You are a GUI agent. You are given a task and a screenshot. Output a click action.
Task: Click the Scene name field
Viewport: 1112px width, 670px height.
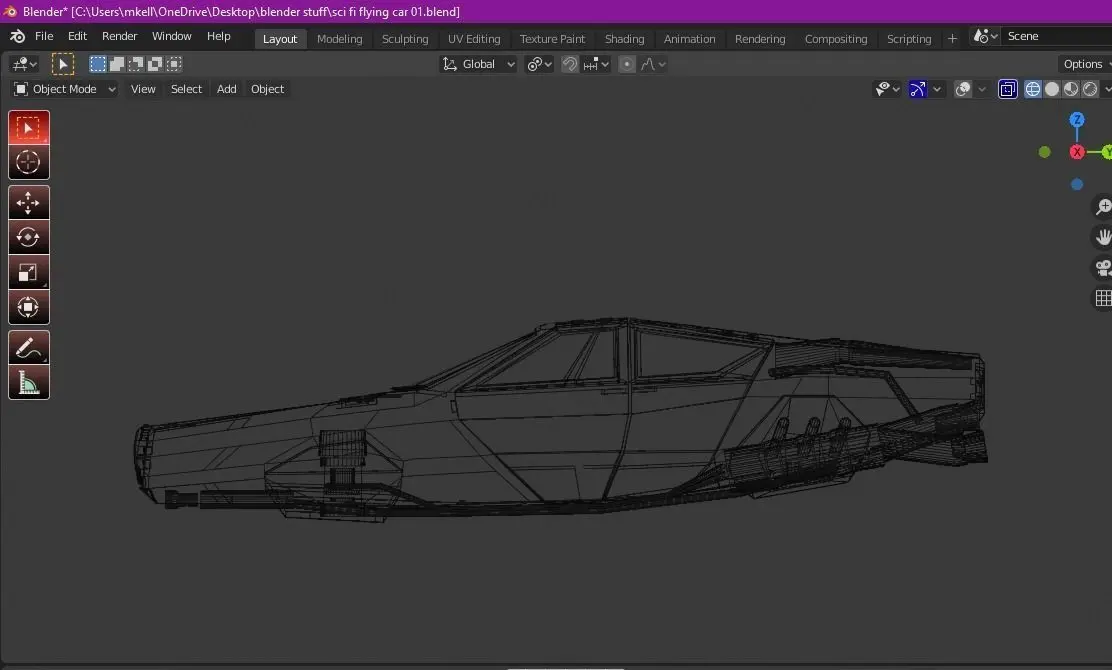1057,36
